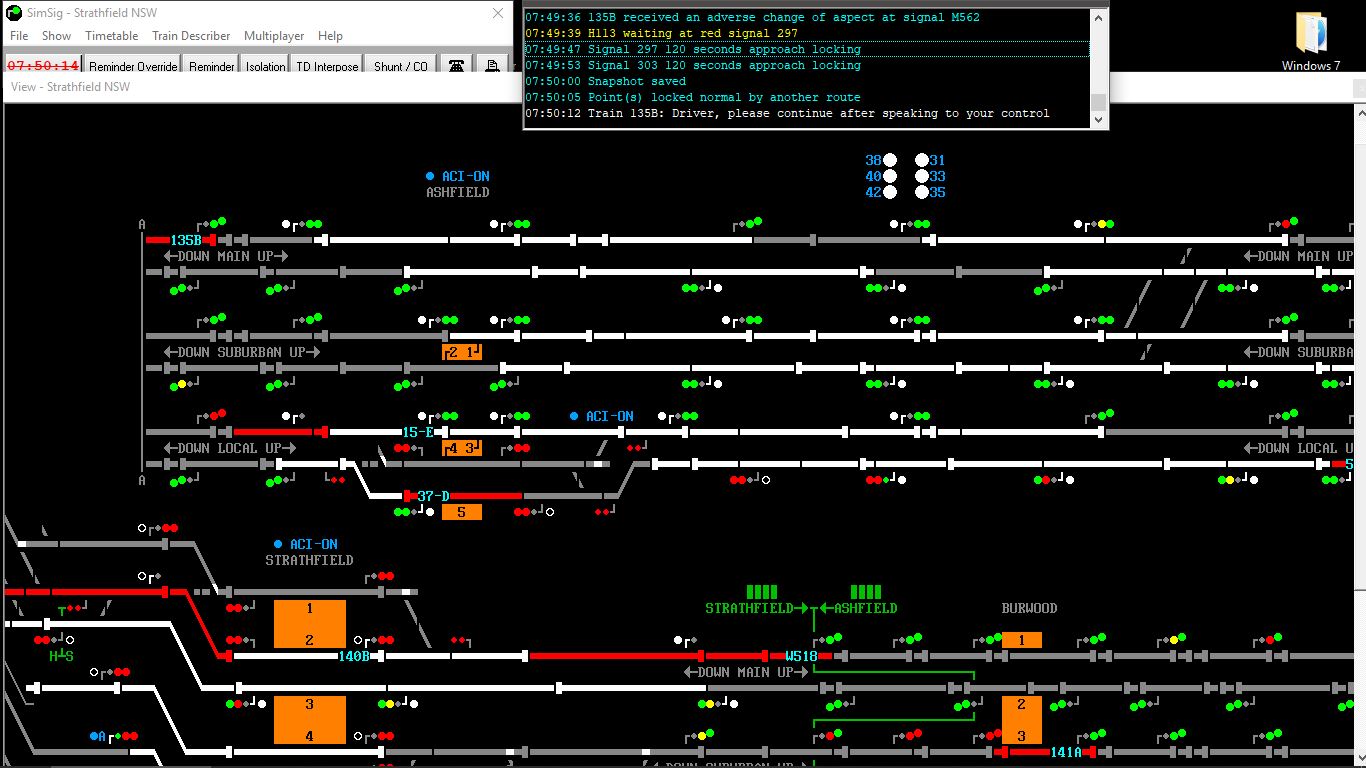This screenshot has width=1366, height=768.
Task: Click round white indicator labelled 38
Action: [890, 160]
